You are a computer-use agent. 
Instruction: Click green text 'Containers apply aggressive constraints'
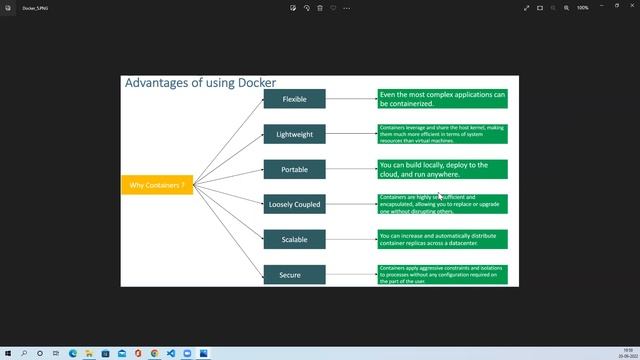pyautogui.click(x=442, y=275)
